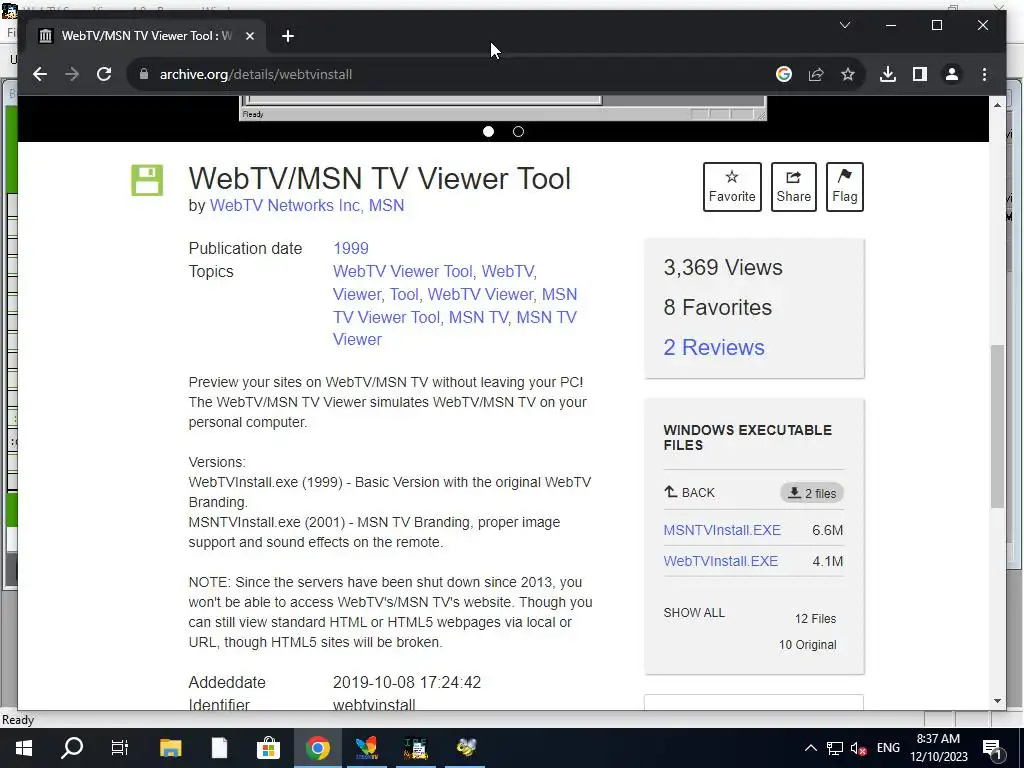Screen dimensions: 1024x768
Task: Click the address bar URL field
Action: (457, 74)
